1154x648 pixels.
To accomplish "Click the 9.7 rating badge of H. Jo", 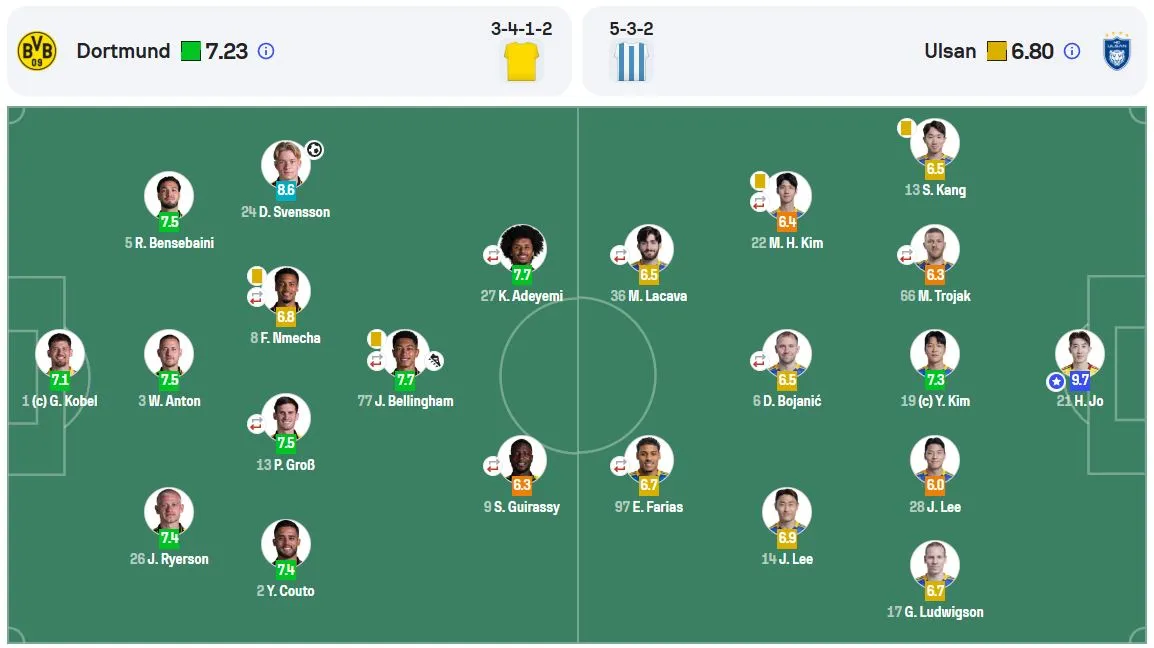I will 1080,380.
